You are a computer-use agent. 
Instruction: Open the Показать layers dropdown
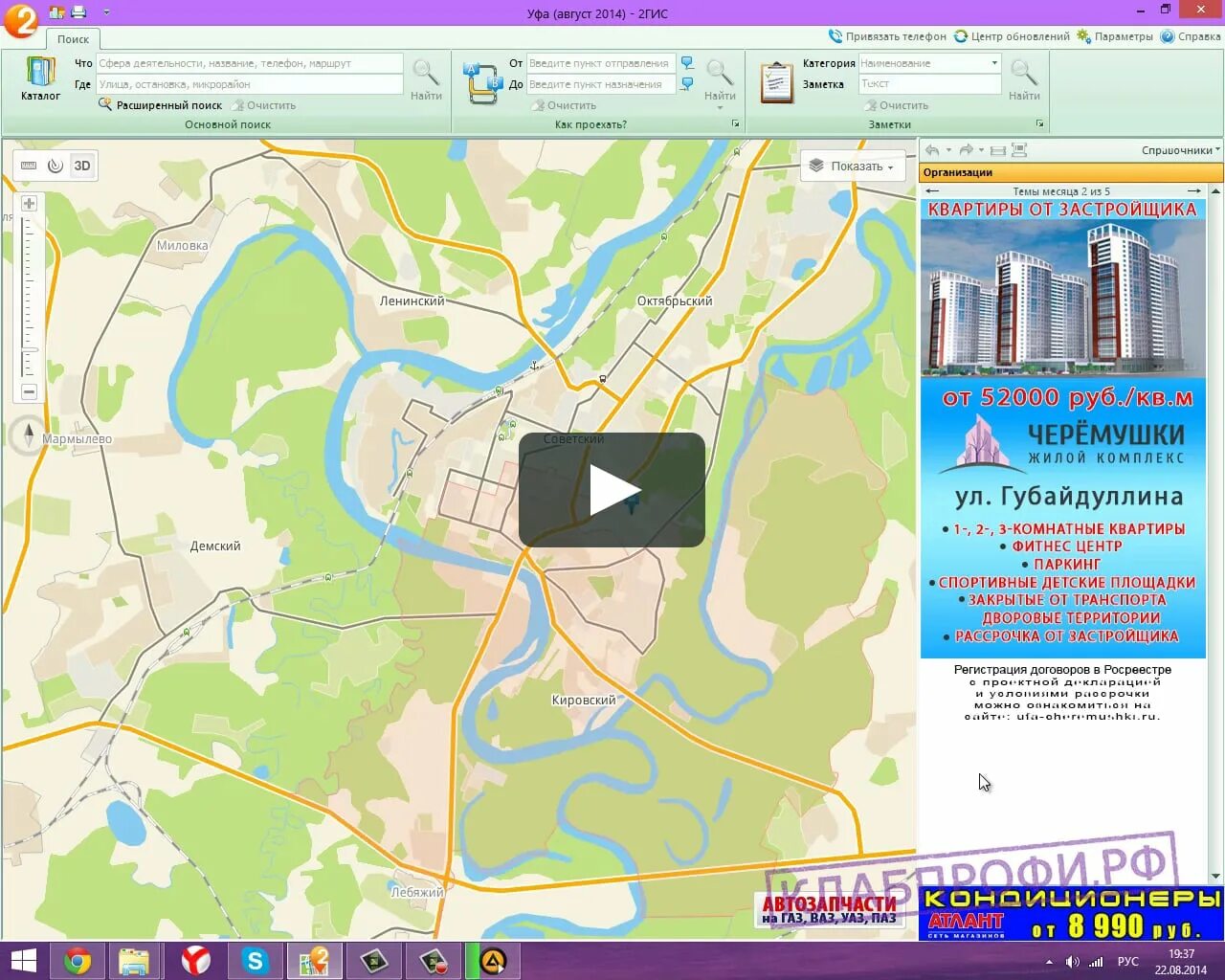[x=853, y=166]
